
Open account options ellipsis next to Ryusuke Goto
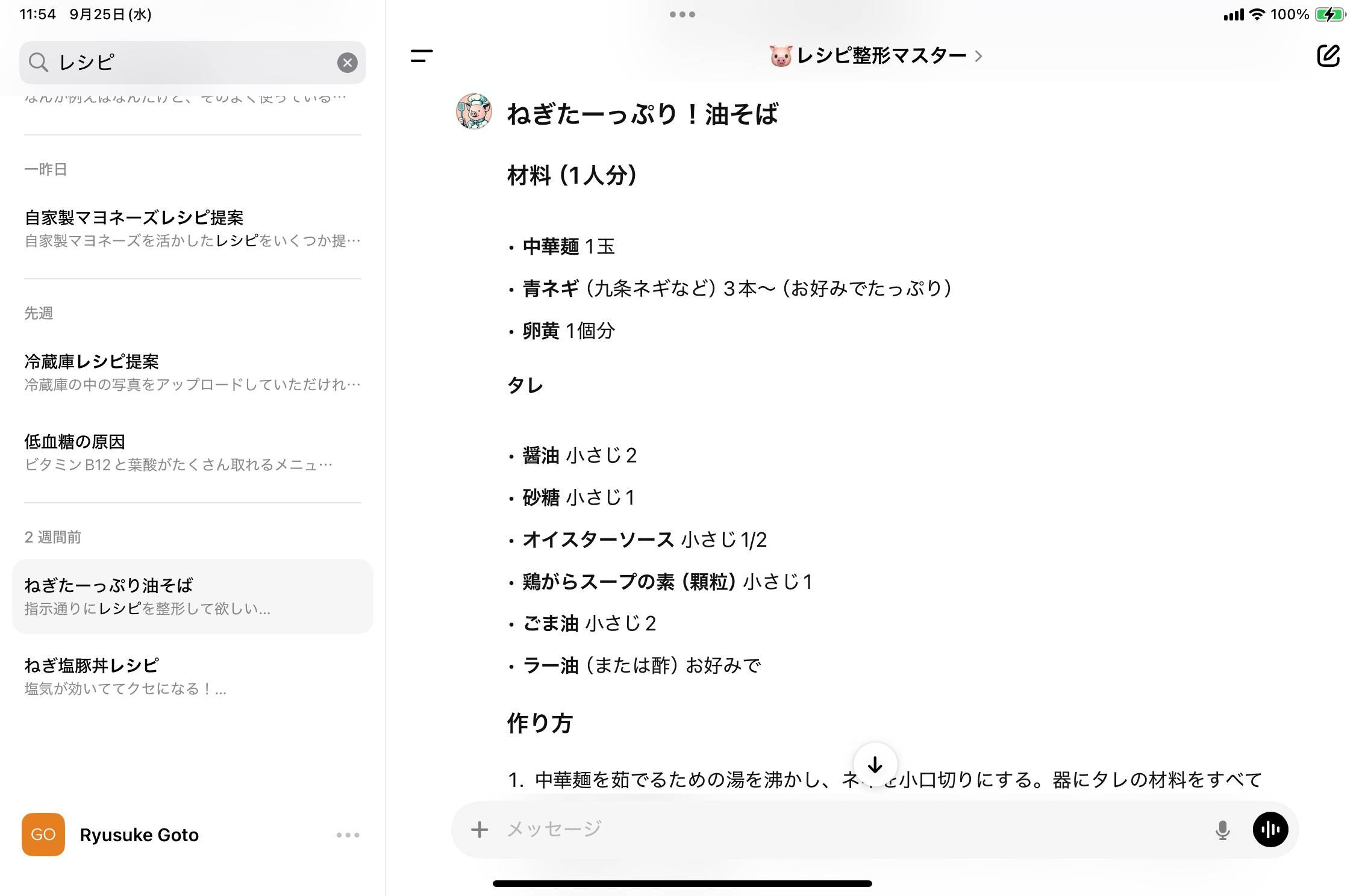click(348, 835)
